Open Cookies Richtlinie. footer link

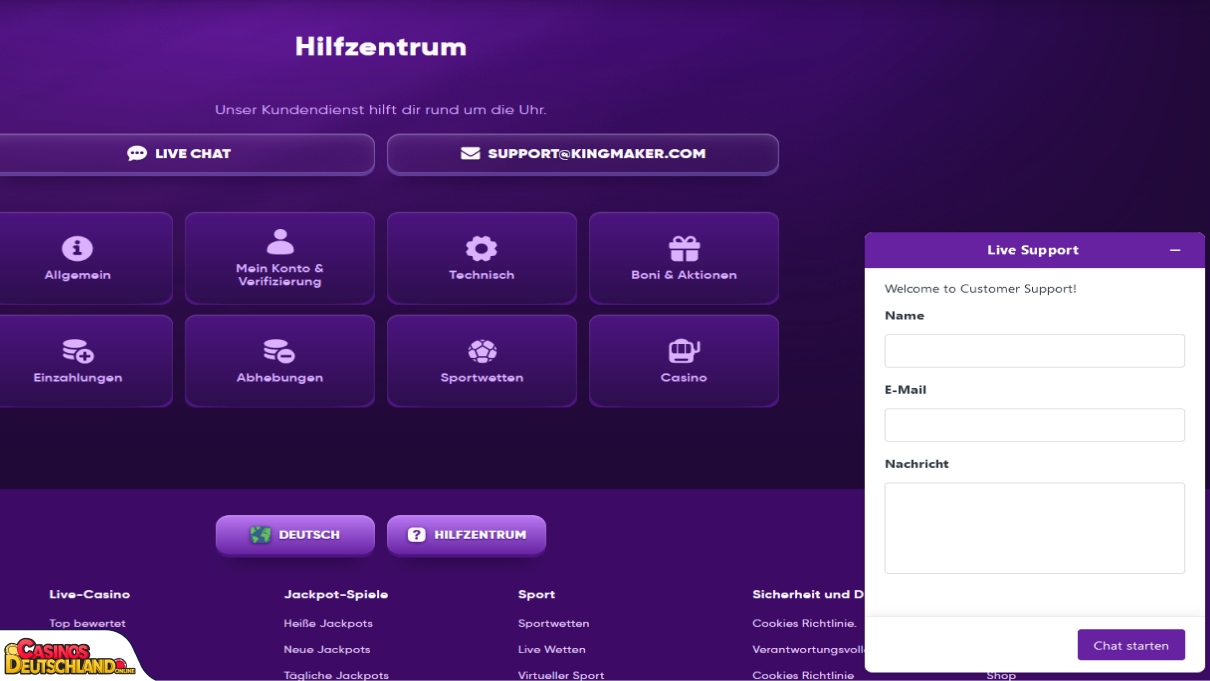click(x=804, y=623)
